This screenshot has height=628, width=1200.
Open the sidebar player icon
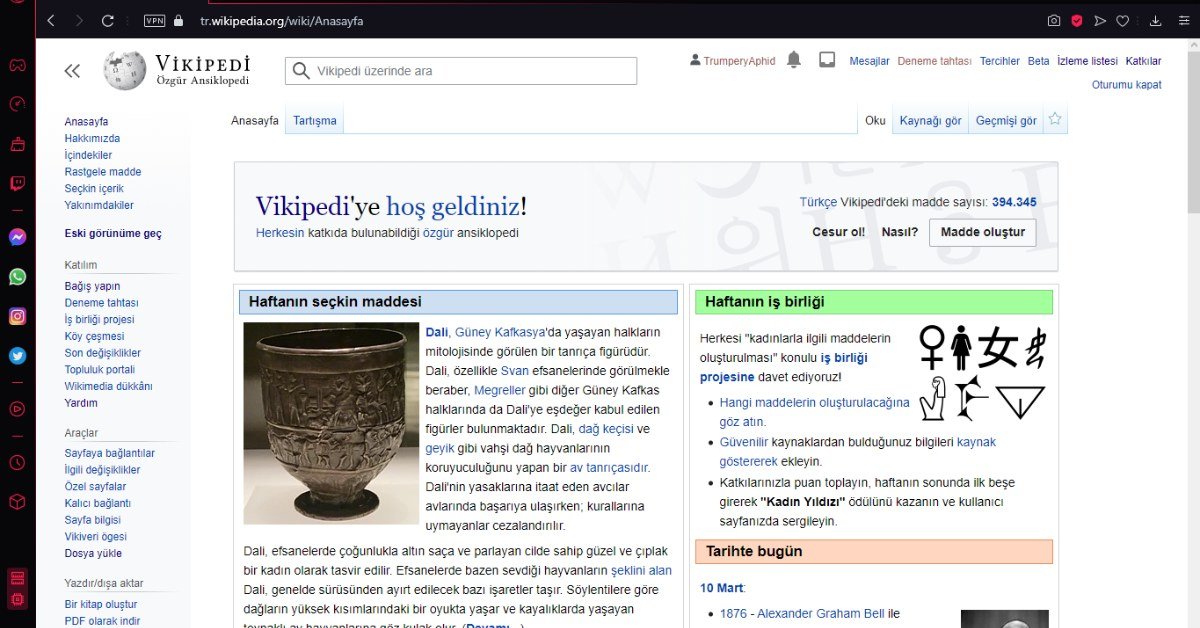[17, 408]
